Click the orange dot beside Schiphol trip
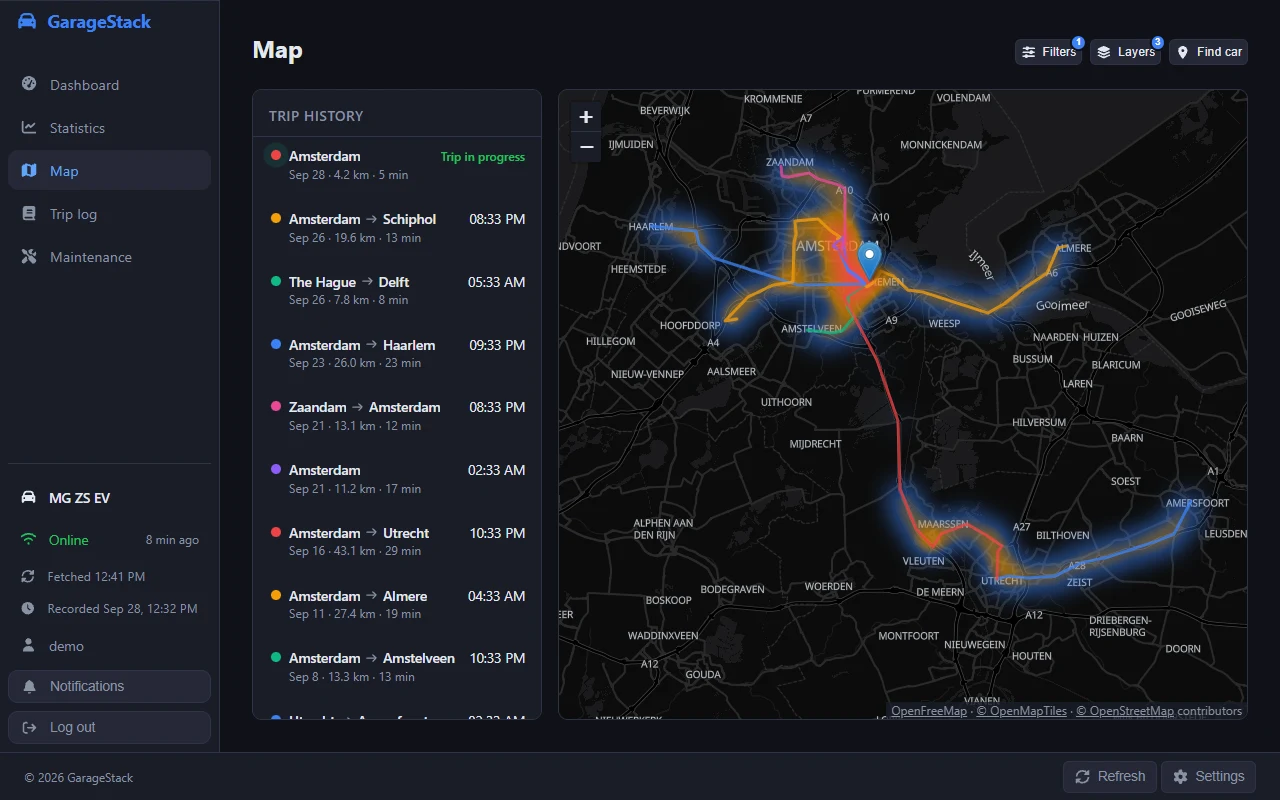This screenshot has height=800, width=1280. coord(276,218)
